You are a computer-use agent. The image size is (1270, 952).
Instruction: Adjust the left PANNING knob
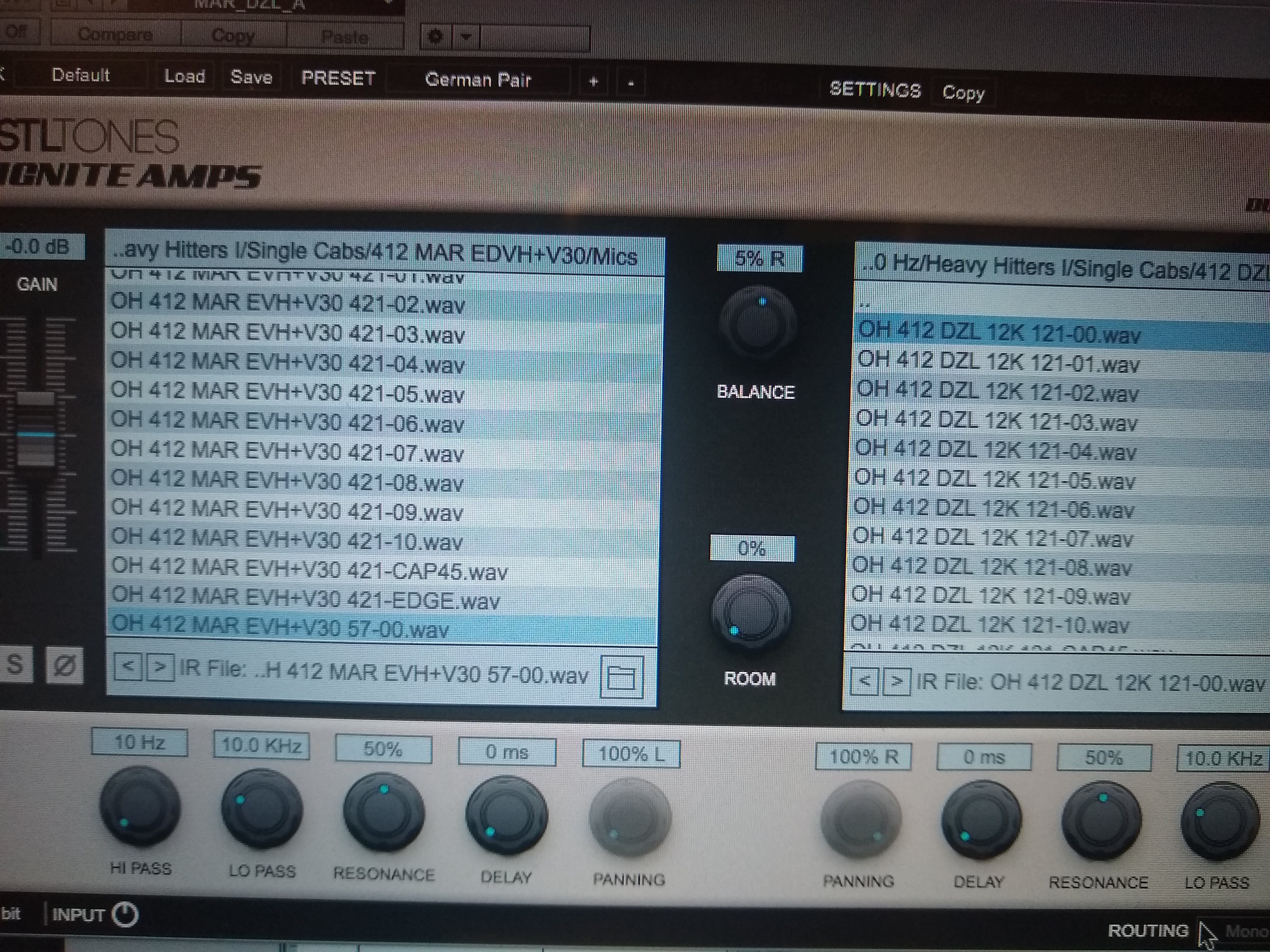click(x=630, y=818)
